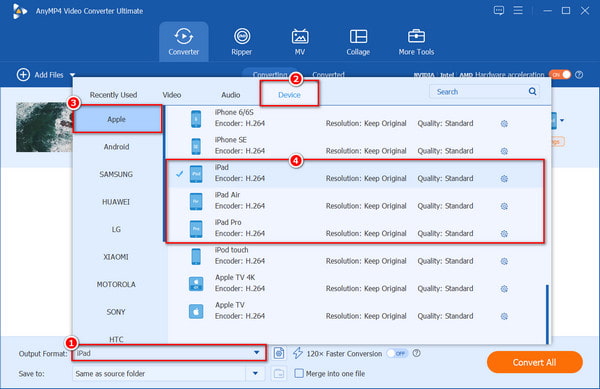The width and height of the screenshot is (600, 389).
Task: Open the hamburger menu in title bar
Action: click(x=518, y=10)
